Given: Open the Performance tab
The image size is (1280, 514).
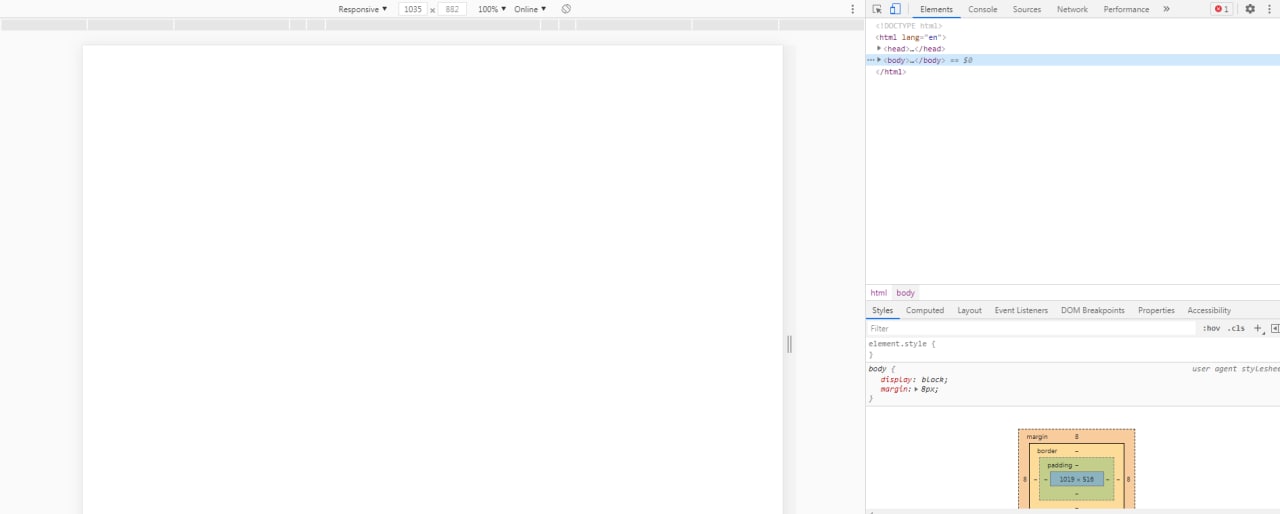Looking at the screenshot, I should point(1126,9).
